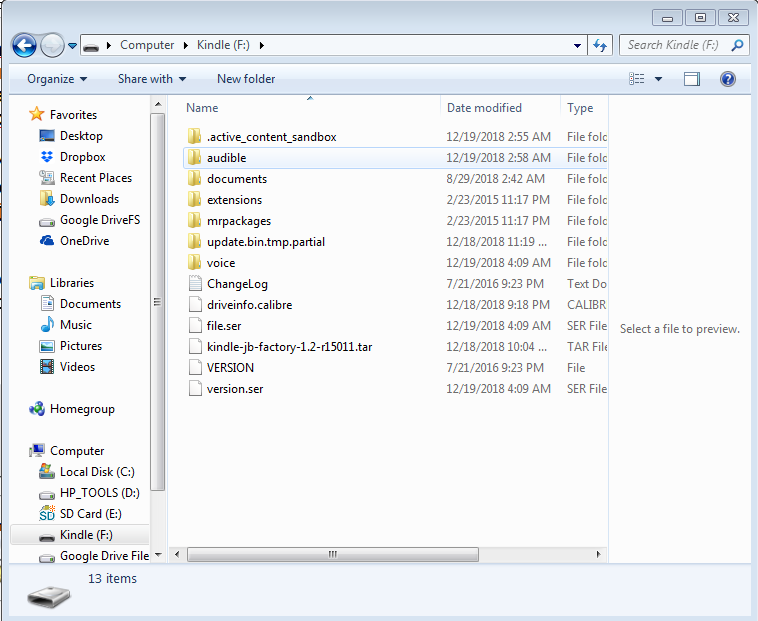Change view with the view icon
Viewport: 758px width, 621px height.
(636, 79)
